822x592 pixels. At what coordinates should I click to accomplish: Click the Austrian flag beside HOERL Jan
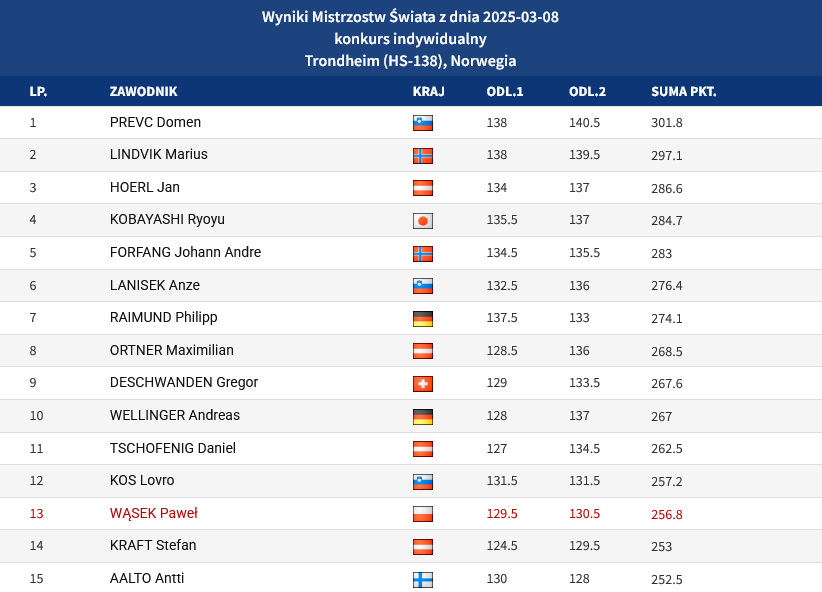pos(423,188)
